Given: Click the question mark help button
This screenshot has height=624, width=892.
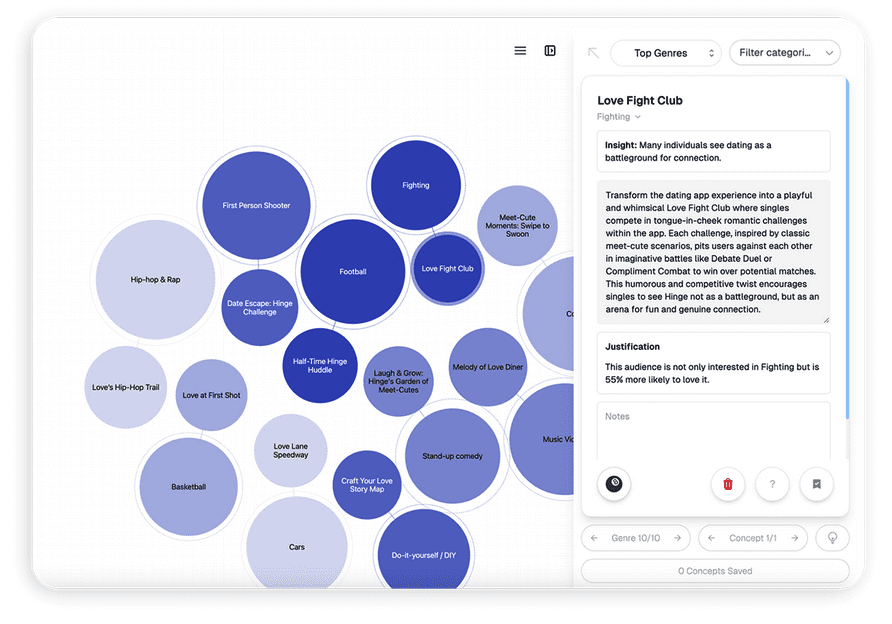Looking at the screenshot, I should [772, 484].
